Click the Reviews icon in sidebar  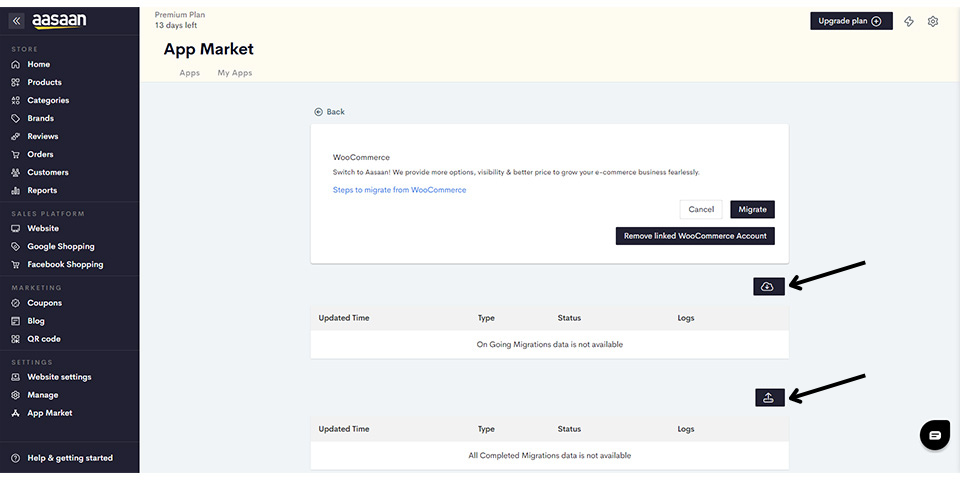16,137
